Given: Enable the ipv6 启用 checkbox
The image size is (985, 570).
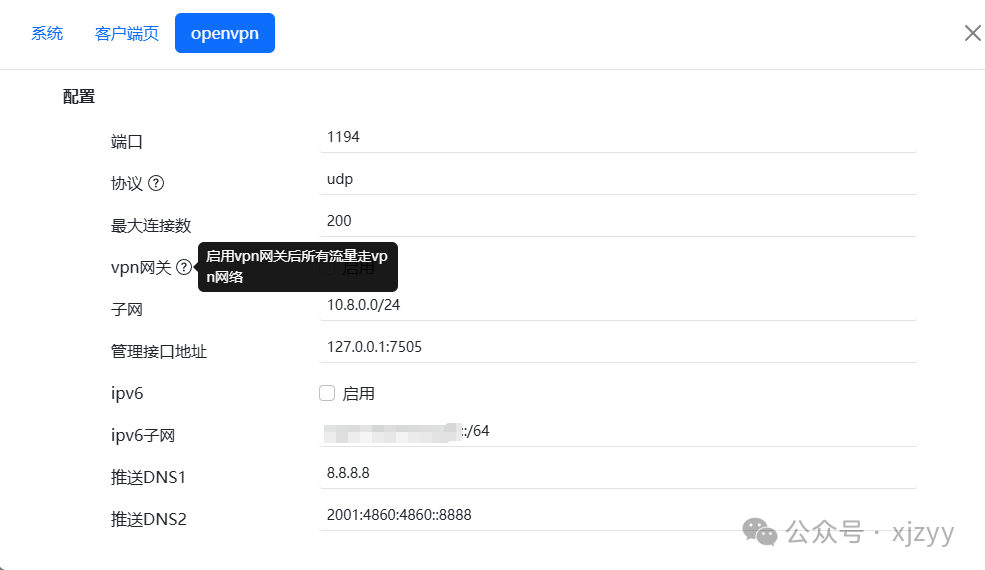Looking at the screenshot, I should [x=327, y=393].
